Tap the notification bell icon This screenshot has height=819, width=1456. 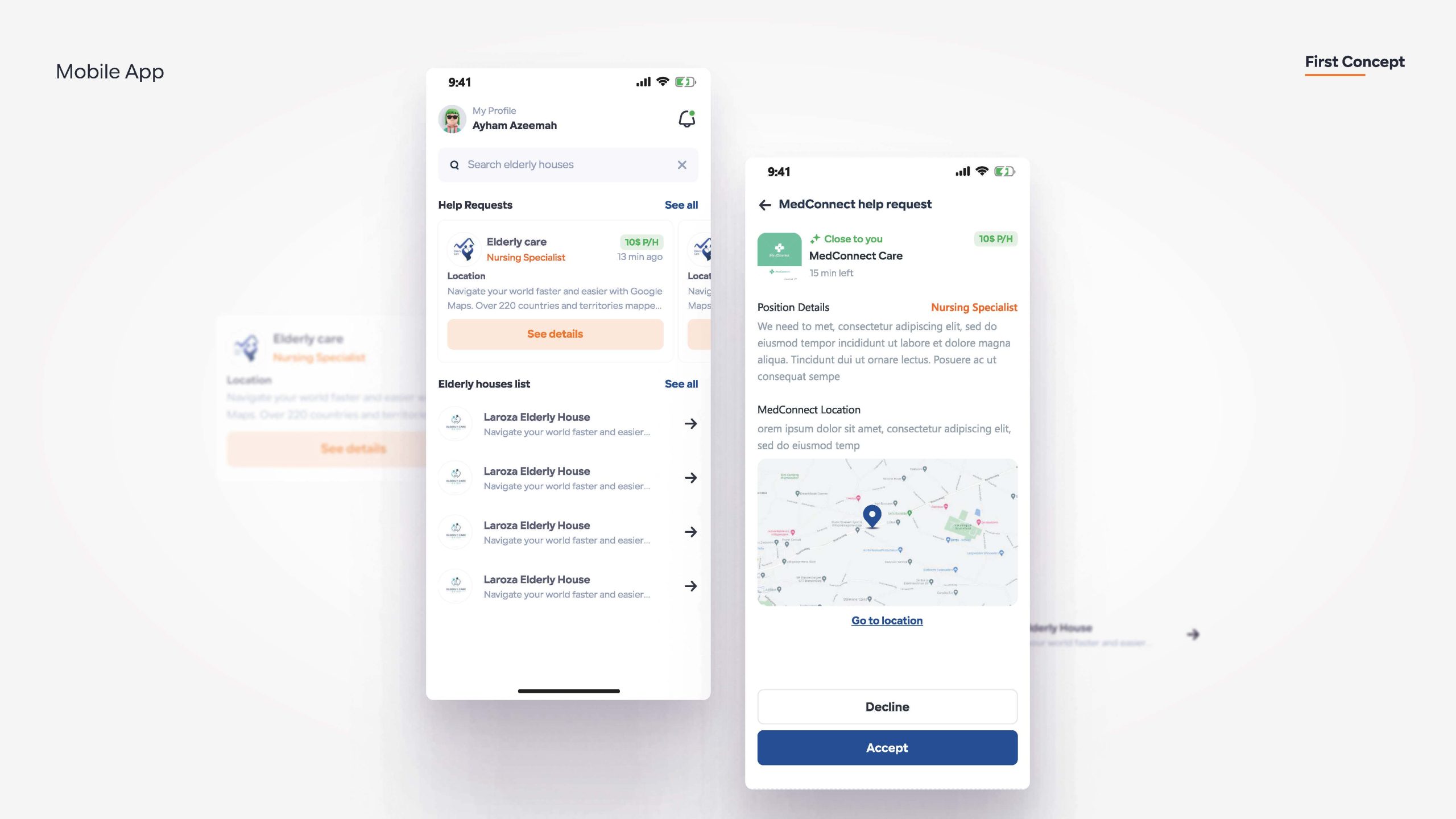(686, 119)
